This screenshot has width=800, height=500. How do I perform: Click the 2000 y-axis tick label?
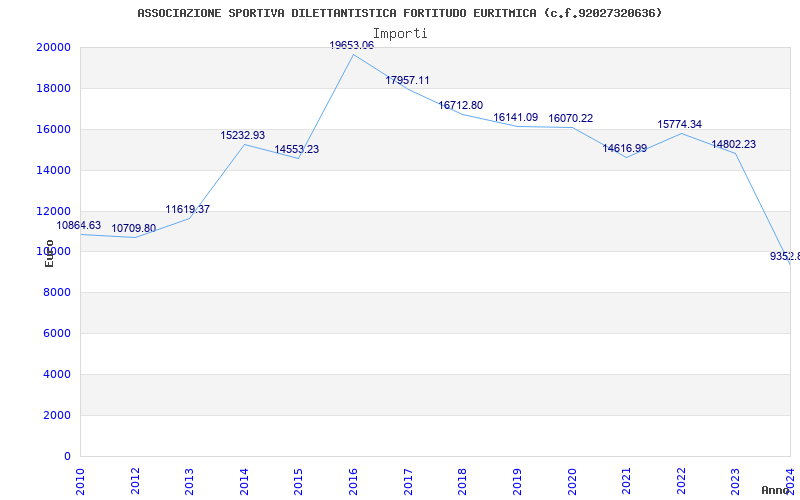click(x=57, y=415)
